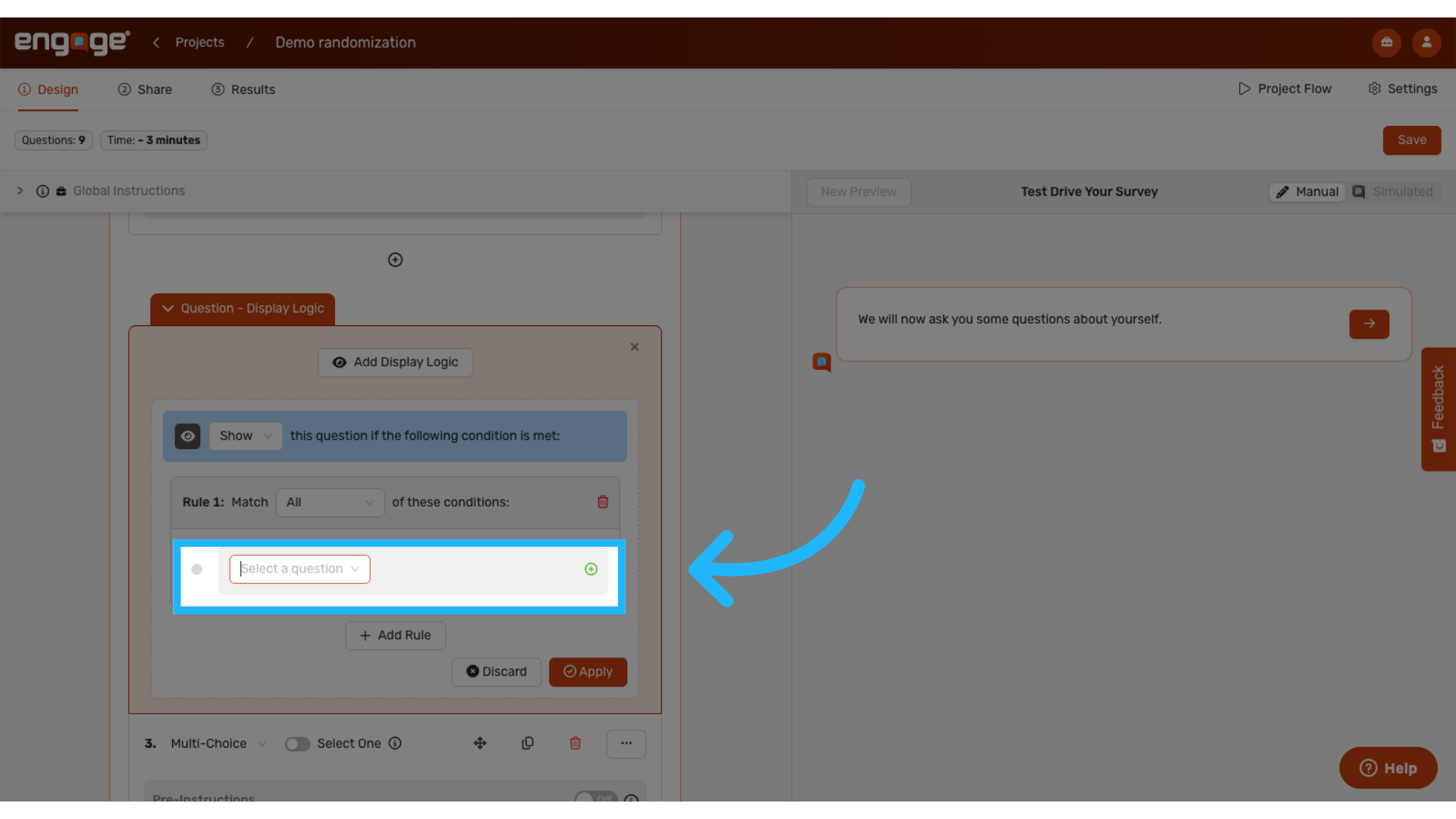Open the user profile icon

point(1426,42)
